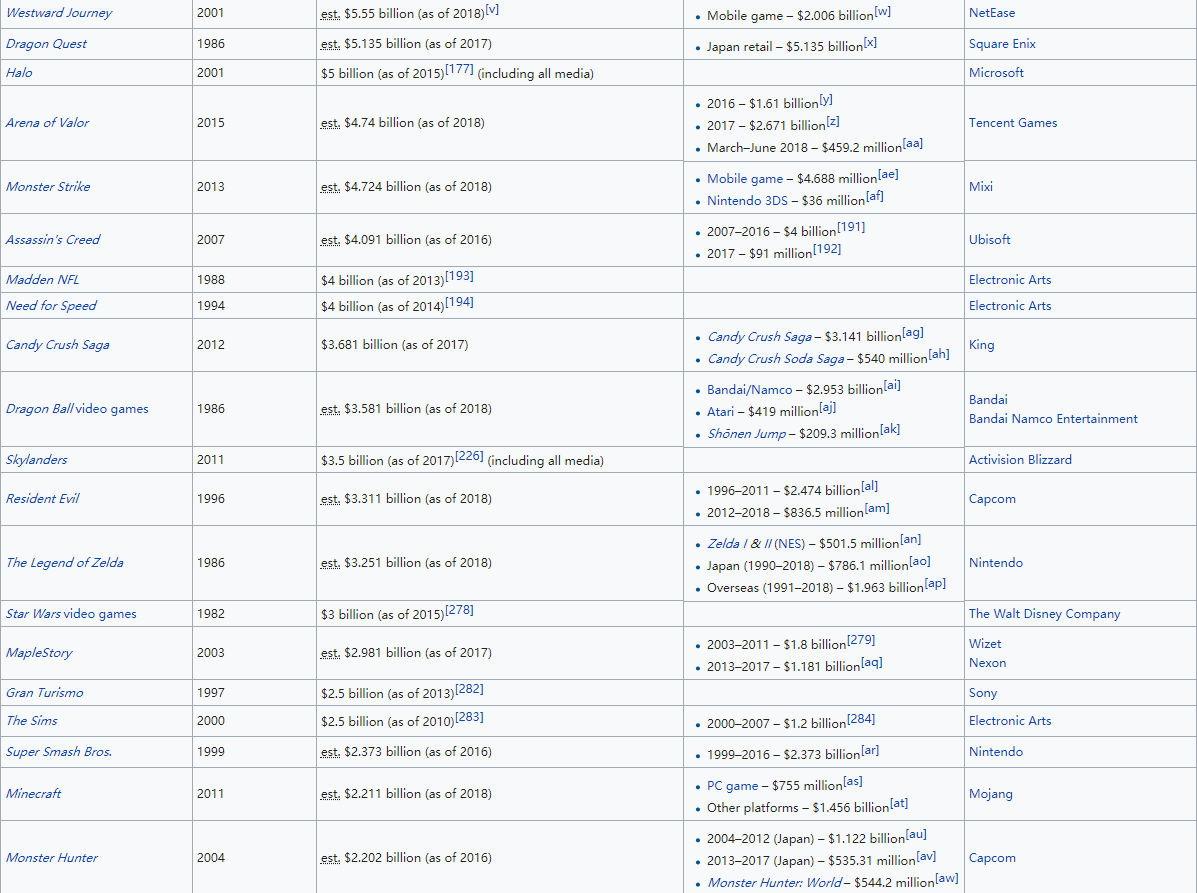
Task: Click the Mojang publisher link
Action: pos(990,794)
